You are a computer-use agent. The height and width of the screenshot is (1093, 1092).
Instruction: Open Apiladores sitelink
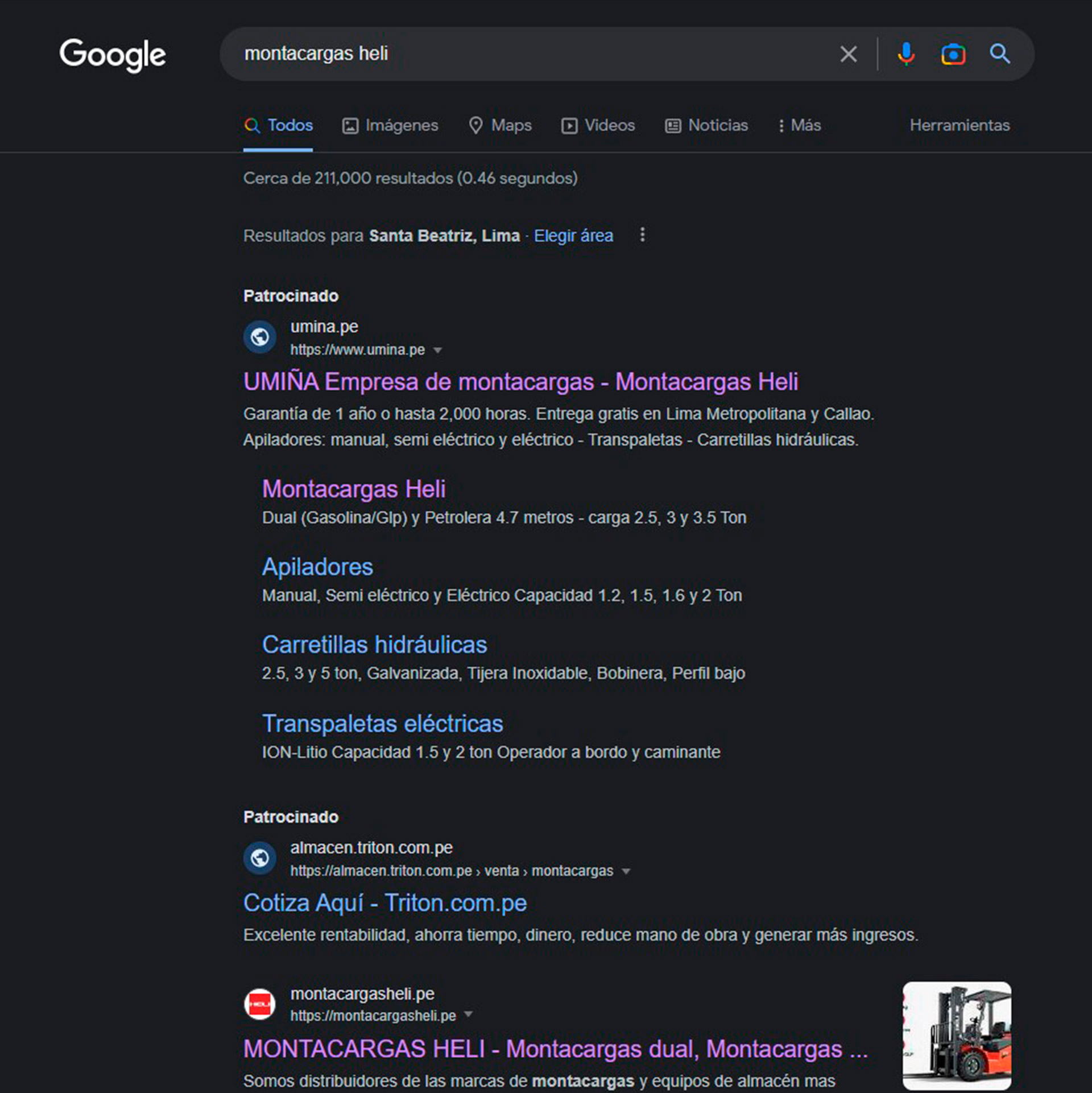[317, 567]
